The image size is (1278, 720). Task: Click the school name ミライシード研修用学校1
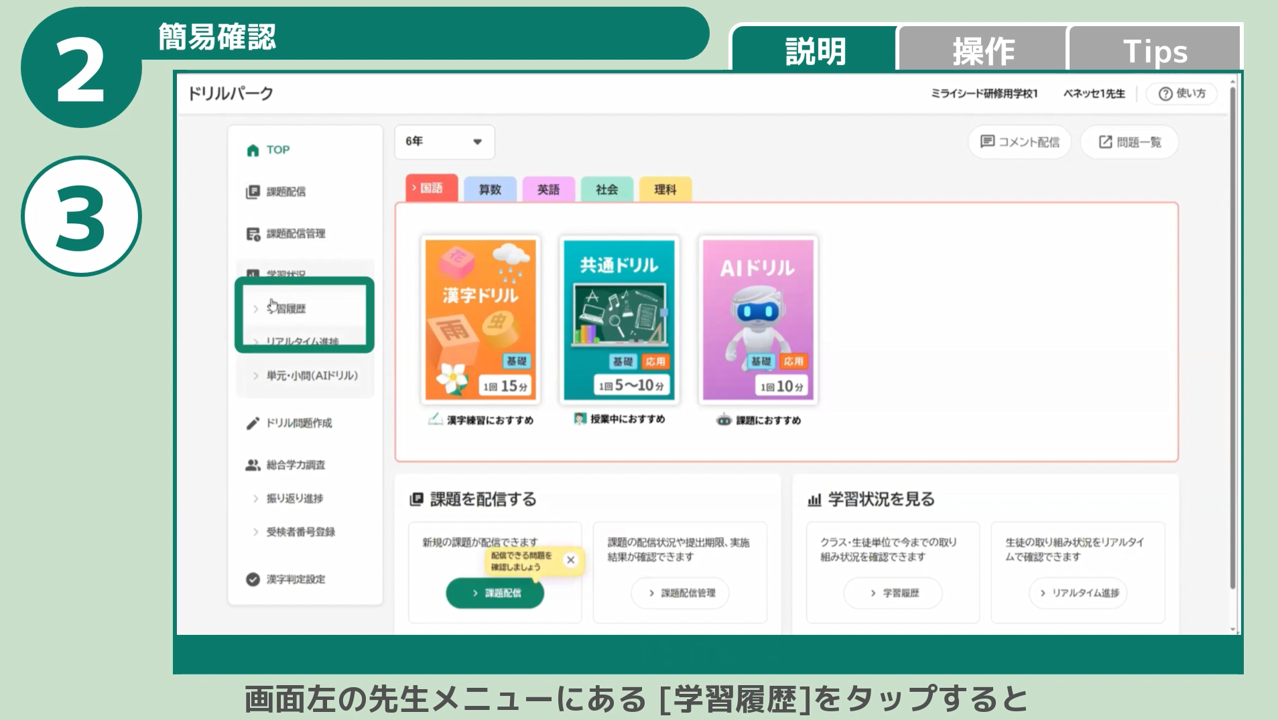tap(984, 94)
